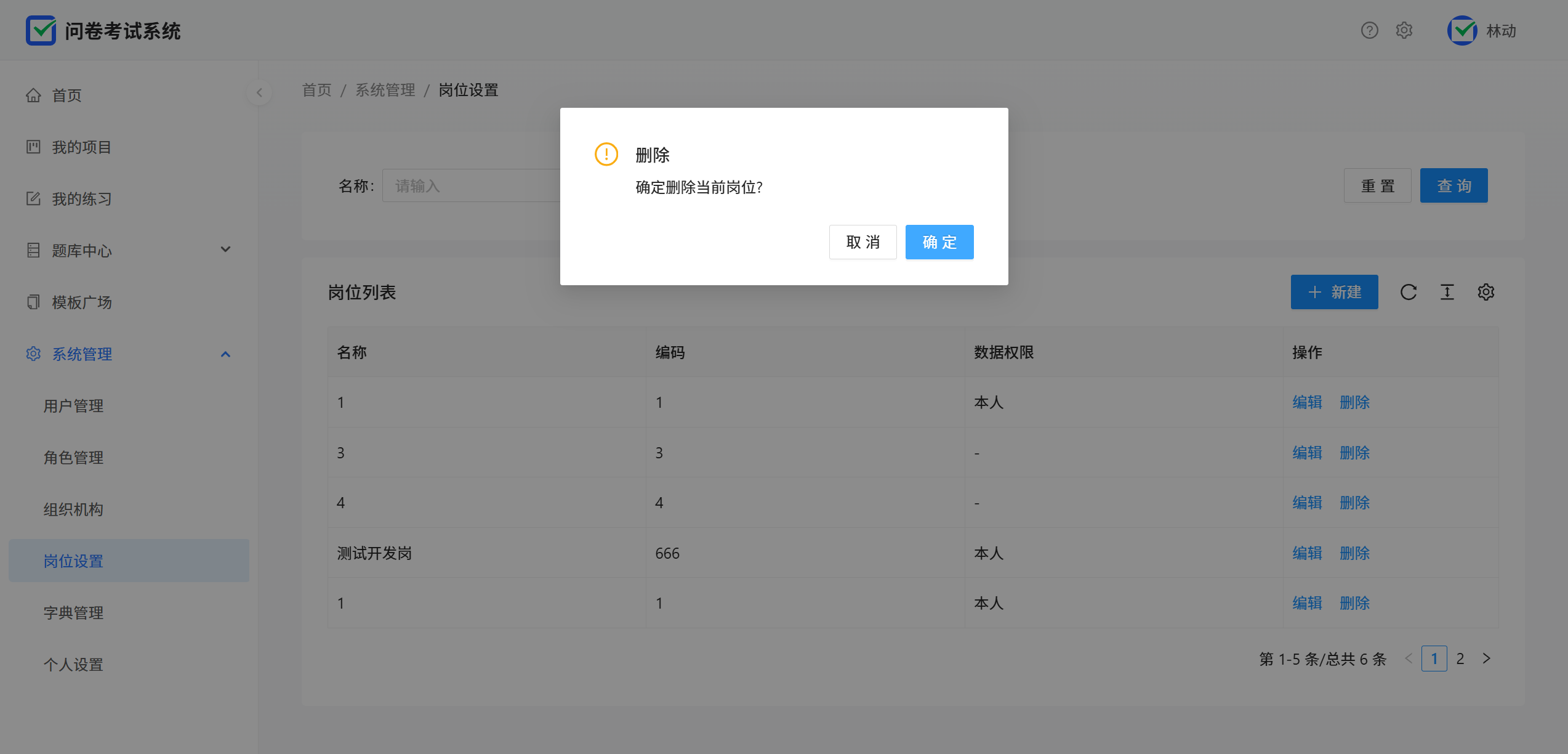Open the header settings gear icon
The height and width of the screenshot is (754, 1568).
coord(1404,30)
